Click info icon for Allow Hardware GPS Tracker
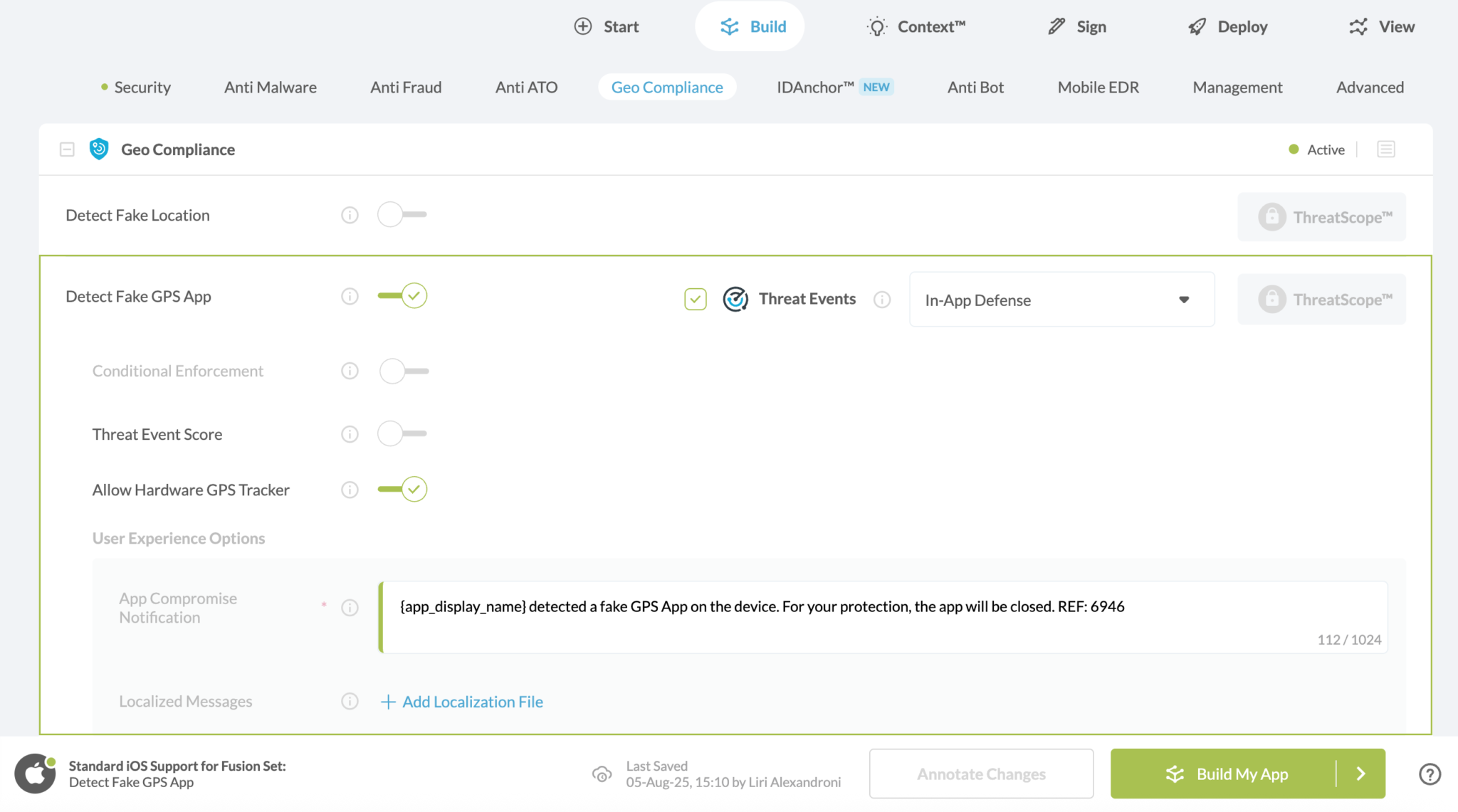This screenshot has width=1458, height=812. [x=350, y=490]
